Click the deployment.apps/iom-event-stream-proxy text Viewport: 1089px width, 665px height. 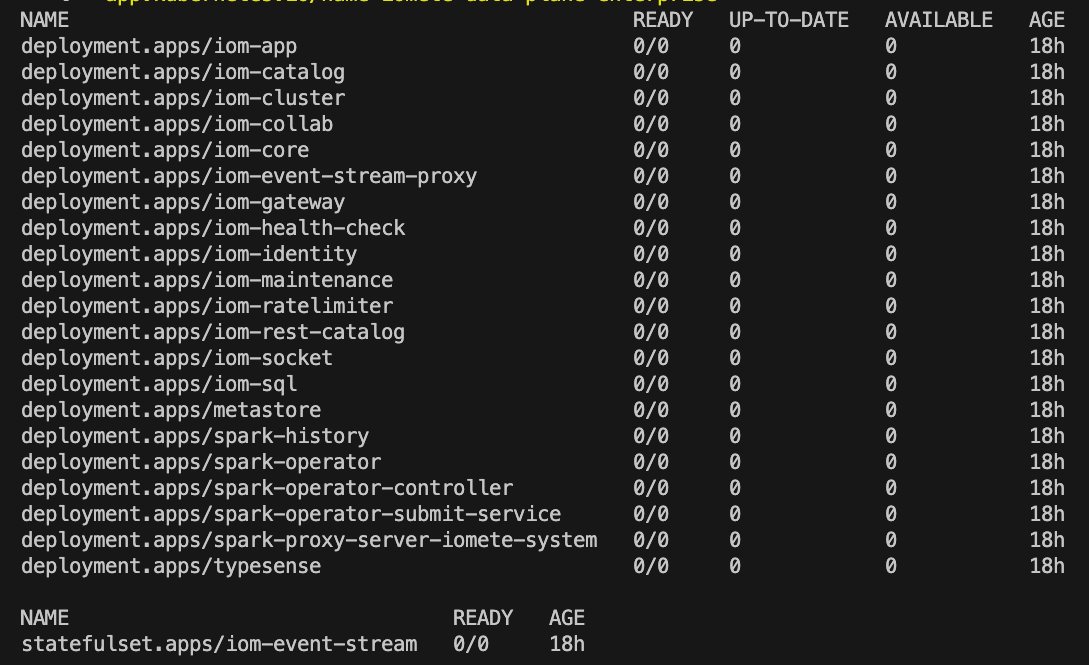click(249, 176)
